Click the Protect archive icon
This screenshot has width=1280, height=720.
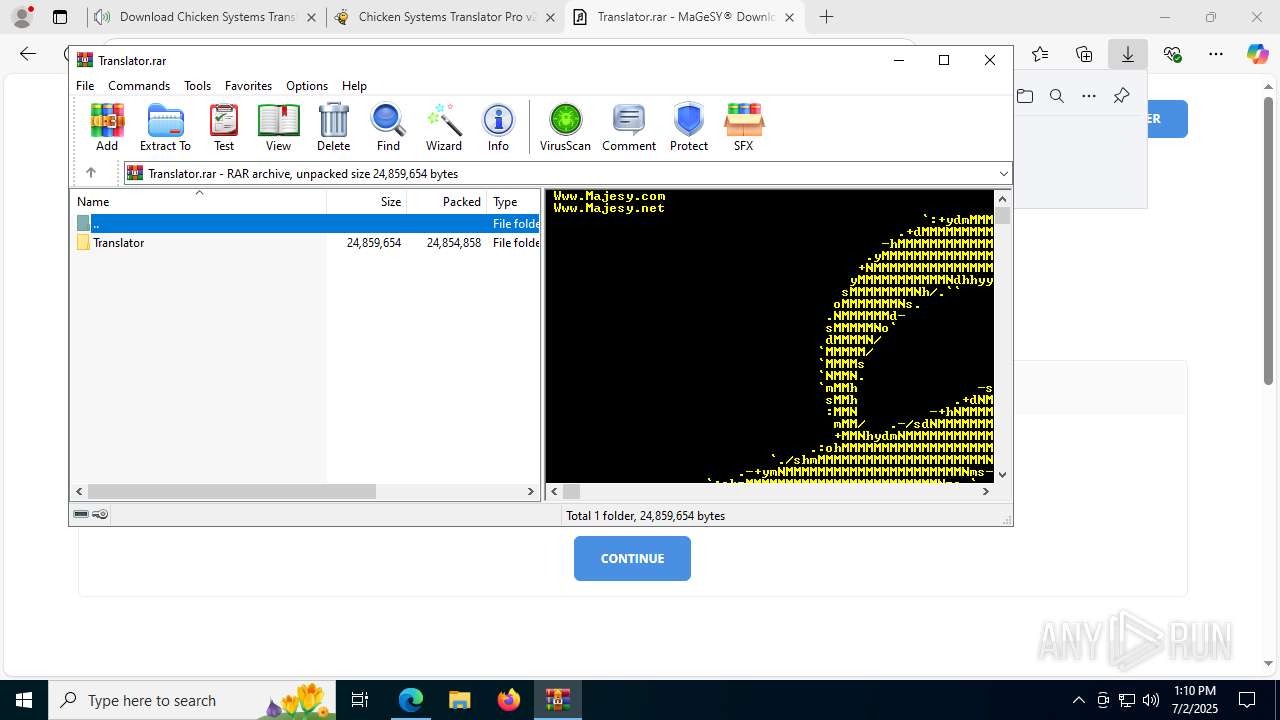click(689, 127)
